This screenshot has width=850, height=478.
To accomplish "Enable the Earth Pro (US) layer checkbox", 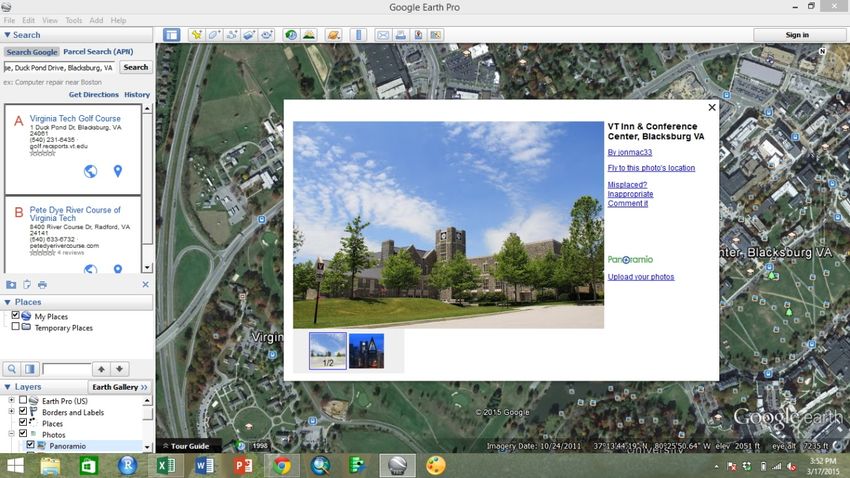I will 23,400.
